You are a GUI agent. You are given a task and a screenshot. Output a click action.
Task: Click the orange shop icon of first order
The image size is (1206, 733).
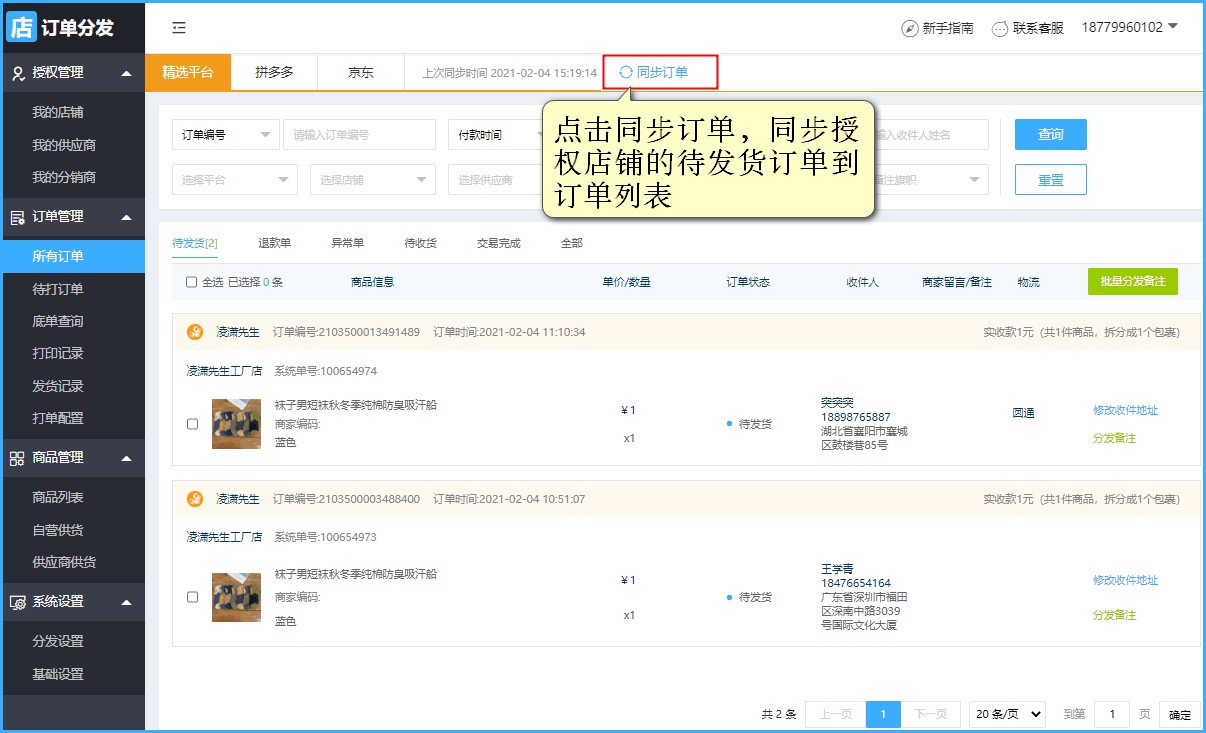tap(195, 332)
